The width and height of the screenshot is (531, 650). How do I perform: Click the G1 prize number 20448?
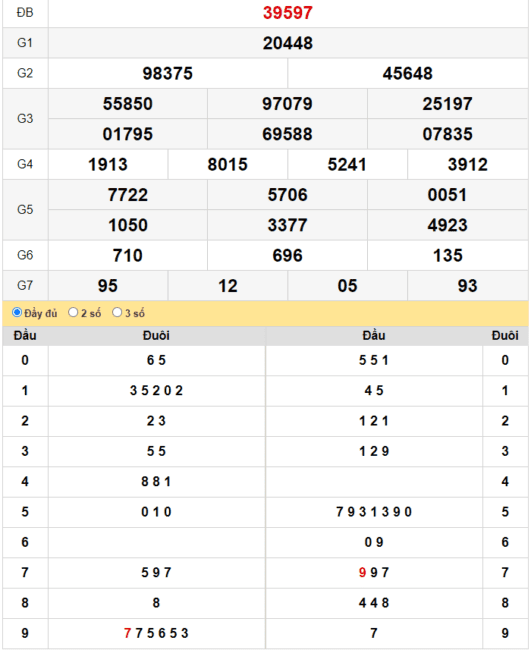(x=288, y=43)
